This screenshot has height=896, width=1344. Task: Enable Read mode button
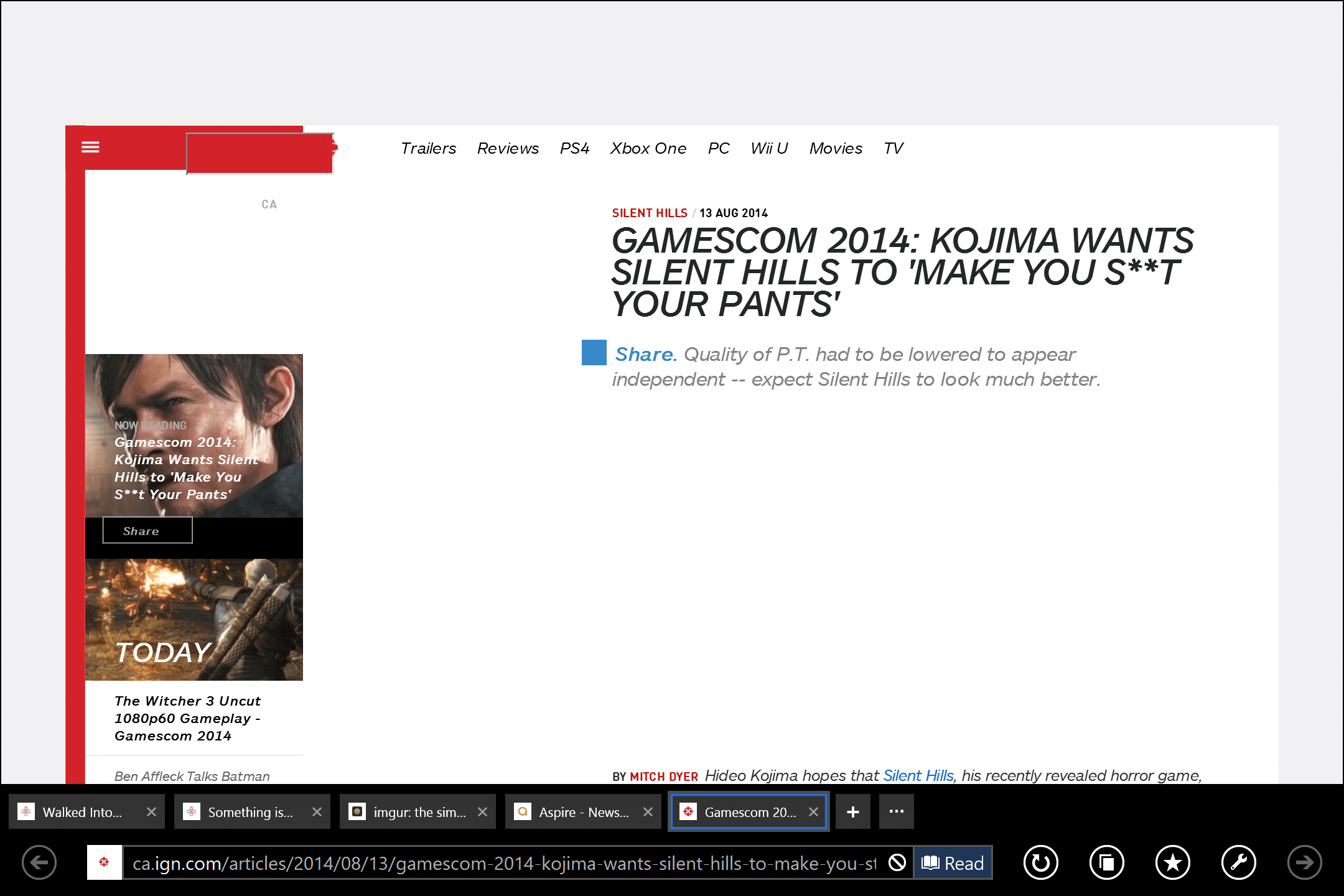click(953, 862)
